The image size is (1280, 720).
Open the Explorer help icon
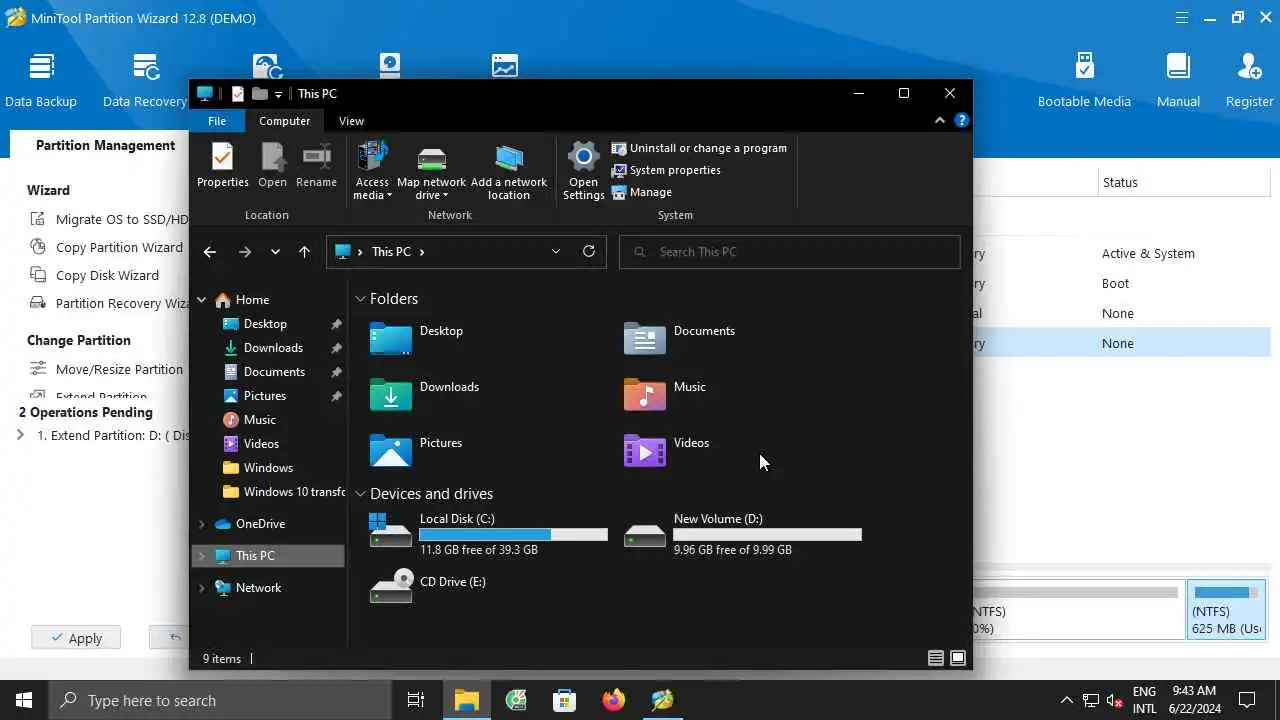click(961, 120)
